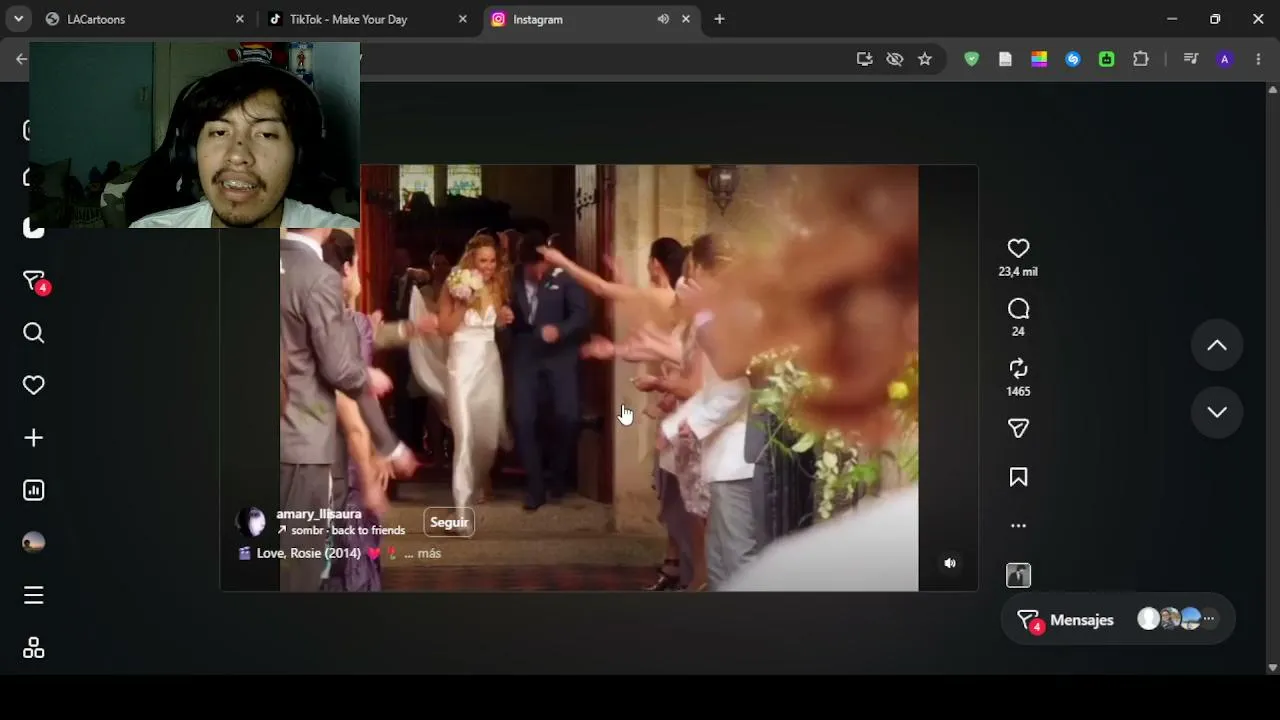Open the reel's audio thumbnail below the more options

coord(1018,575)
